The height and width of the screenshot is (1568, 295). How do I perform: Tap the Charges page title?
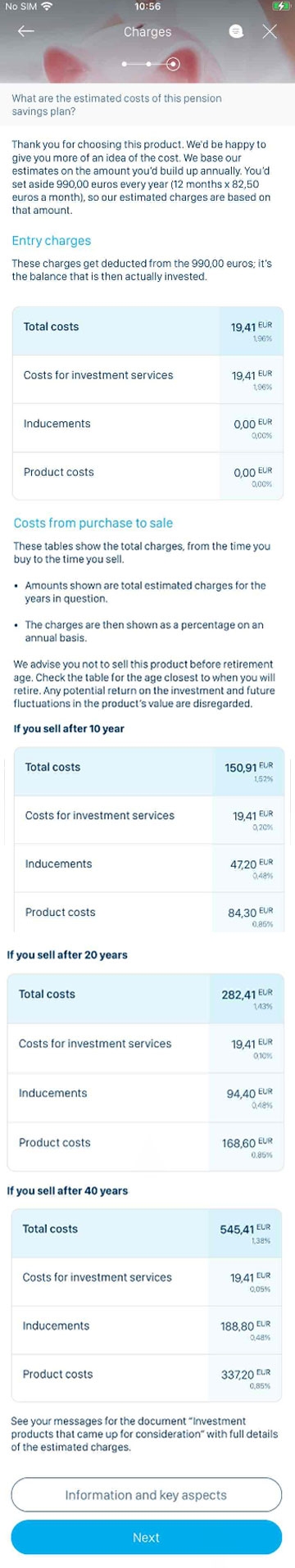tap(147, 32)
